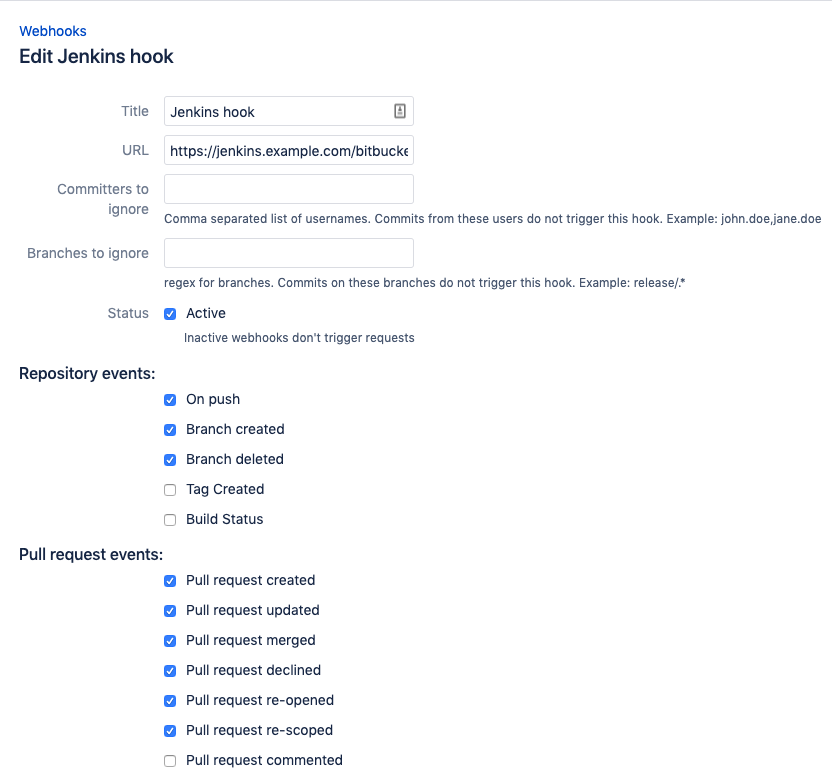The width and height of the screenshot is (832, 779).
Task: Click the Active label text
Action: (206, 313)
